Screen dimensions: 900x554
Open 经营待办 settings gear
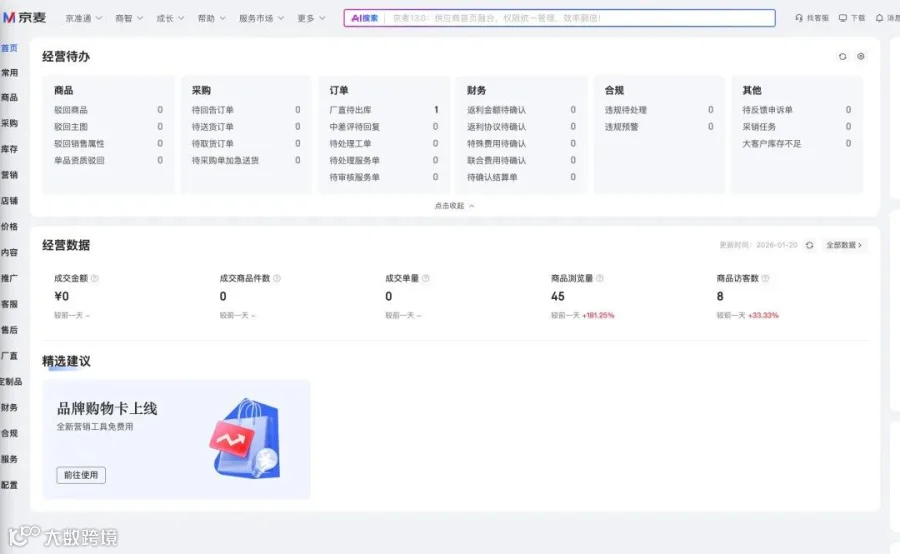pos(860,56)
